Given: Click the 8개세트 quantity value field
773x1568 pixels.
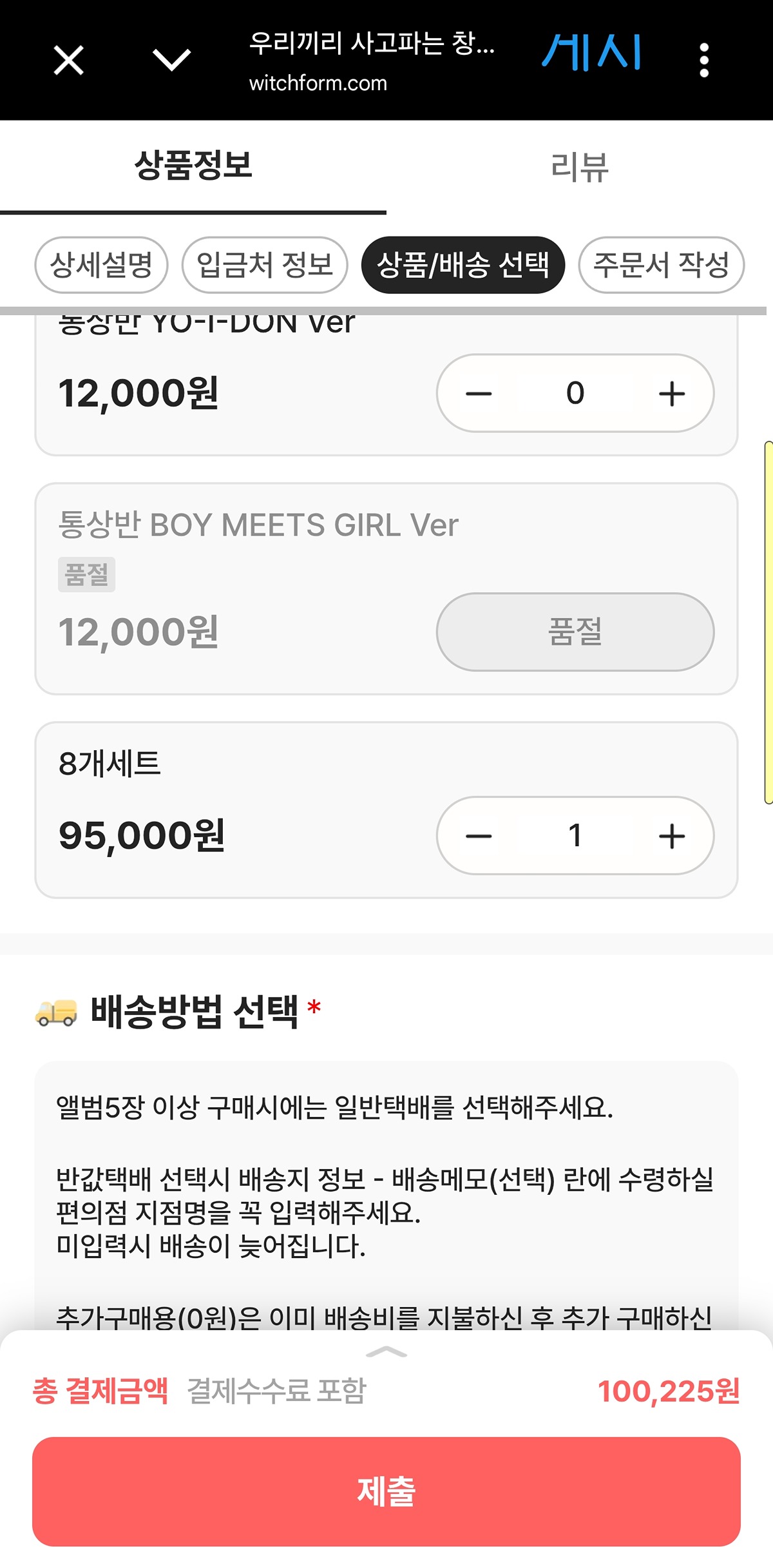Looking at the screenshot, I should point(575,836).
